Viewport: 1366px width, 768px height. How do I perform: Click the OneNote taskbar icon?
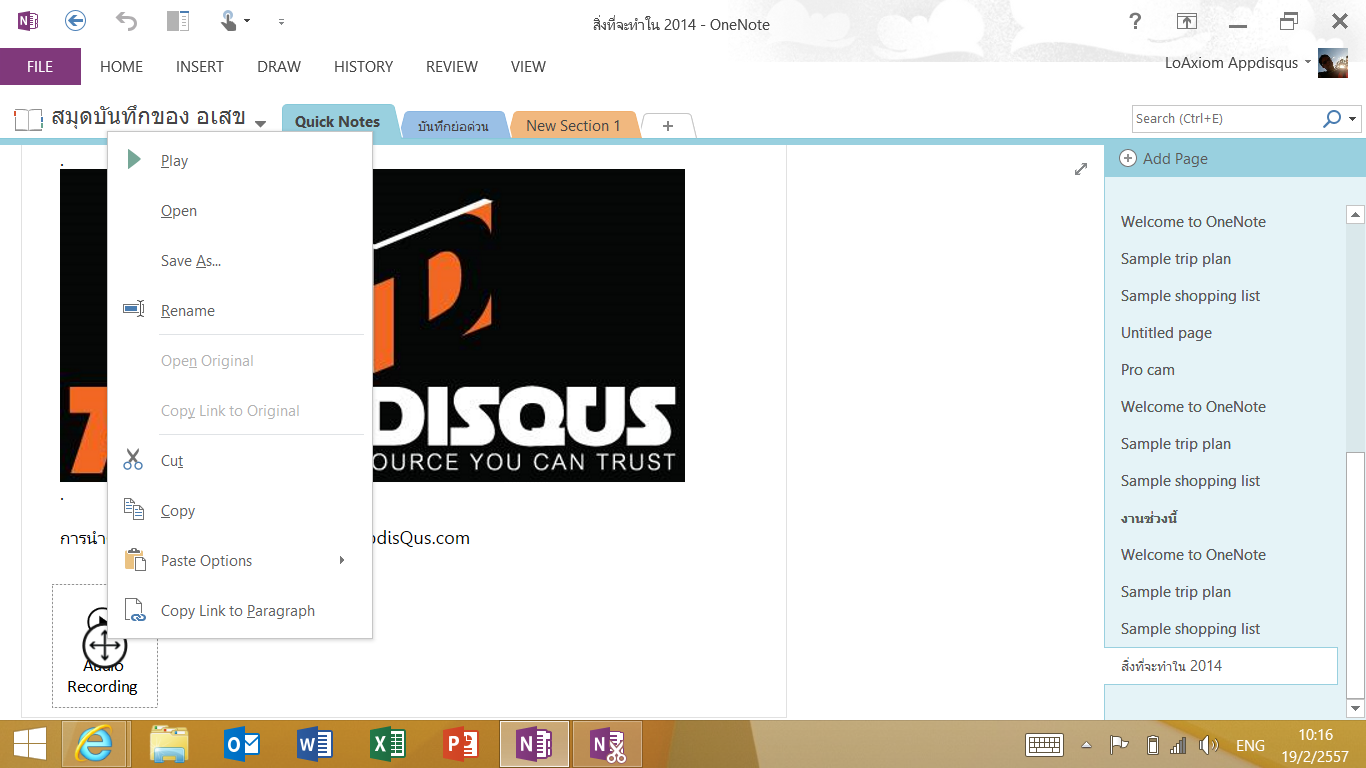point(535,744)
